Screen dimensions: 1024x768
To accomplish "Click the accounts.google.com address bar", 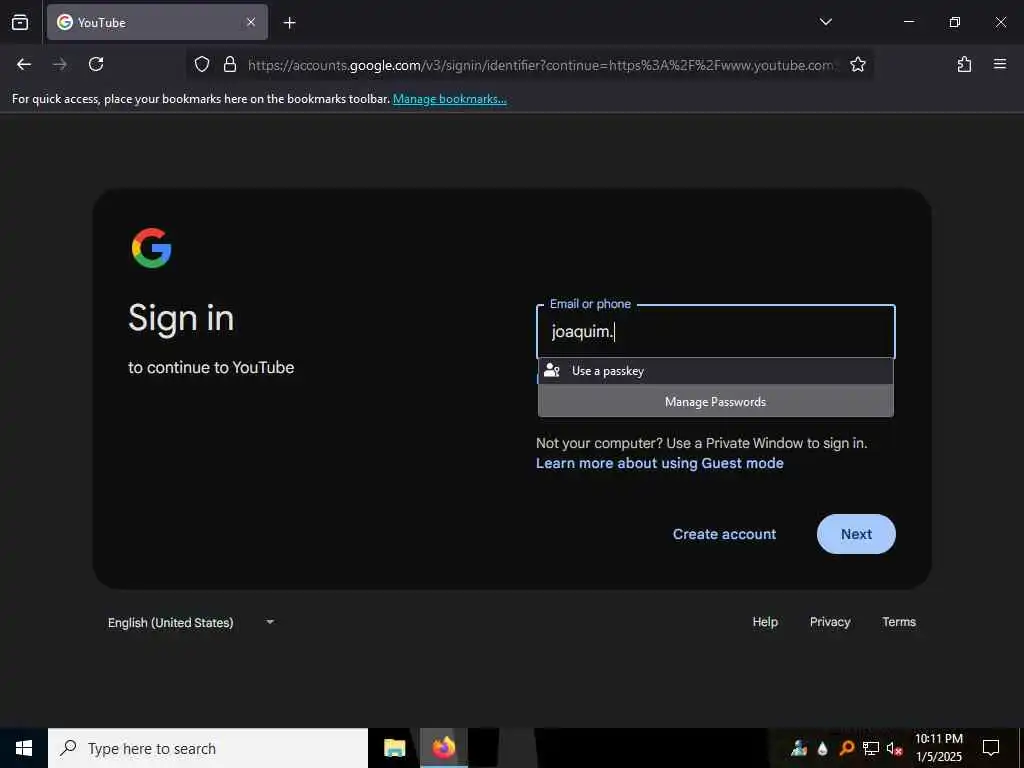I will [x=540, y=65].
